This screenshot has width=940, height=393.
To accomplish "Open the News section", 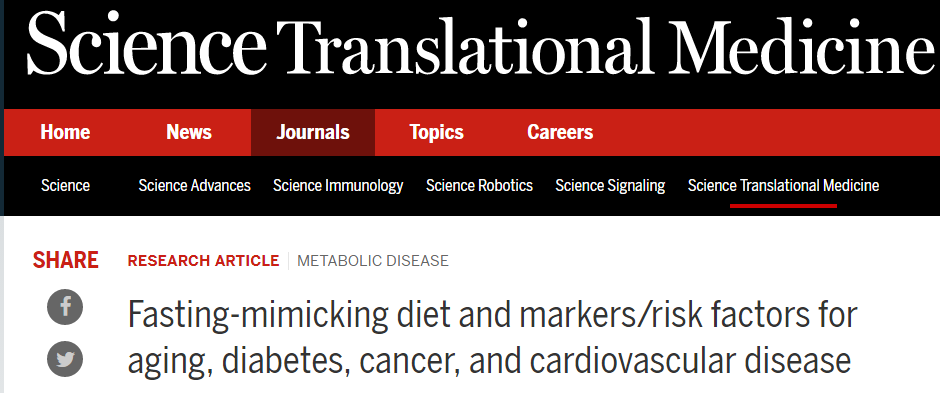I will [x=189, y=132].
